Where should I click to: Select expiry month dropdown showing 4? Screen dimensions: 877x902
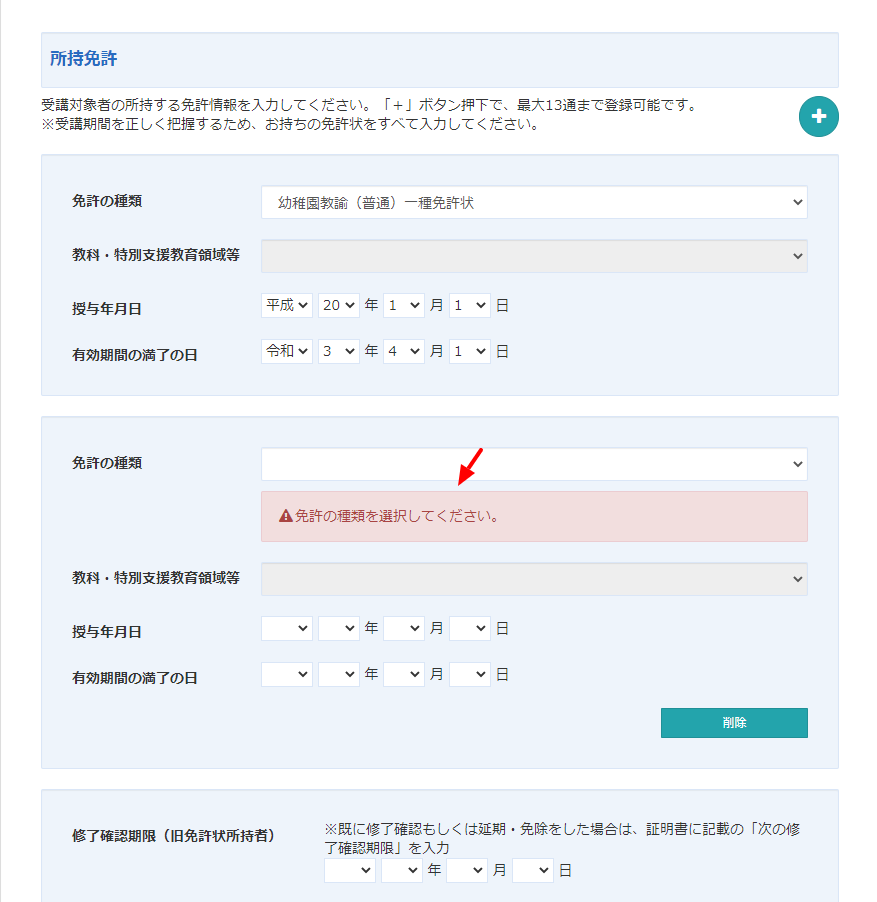click(403, 351)
